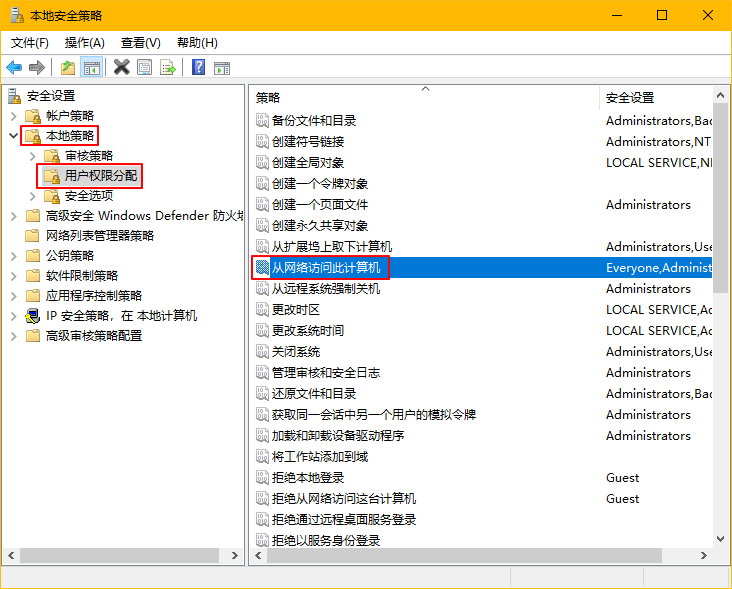This screenshot has height=589, width=732.
Task: Click the 安全设置 root node icon
Action: (x=14, y=96)
